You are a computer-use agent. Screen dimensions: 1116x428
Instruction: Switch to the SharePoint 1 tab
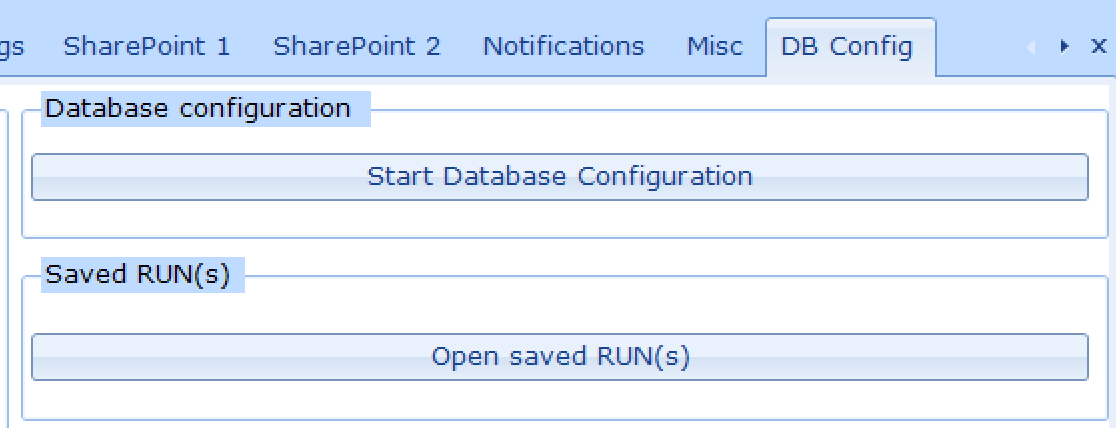(147, 46)
